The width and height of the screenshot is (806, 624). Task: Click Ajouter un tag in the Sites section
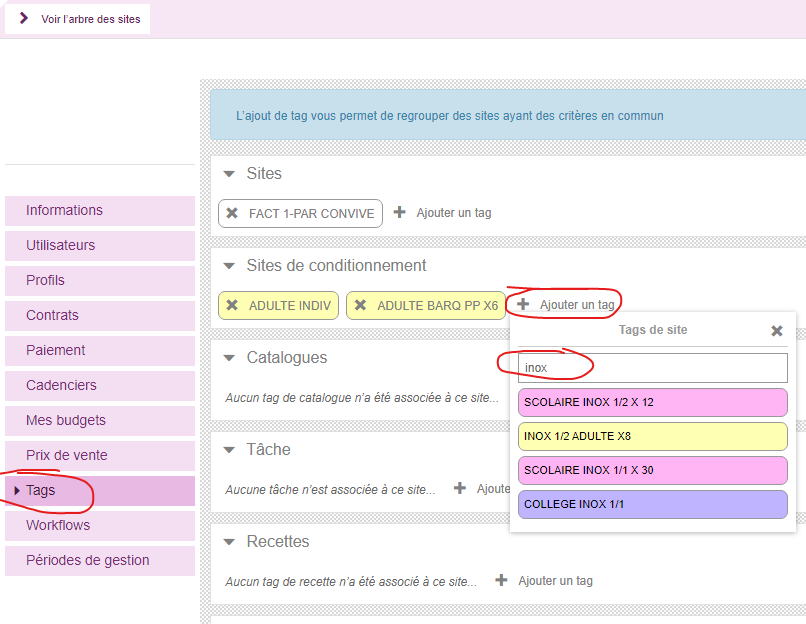454,213
